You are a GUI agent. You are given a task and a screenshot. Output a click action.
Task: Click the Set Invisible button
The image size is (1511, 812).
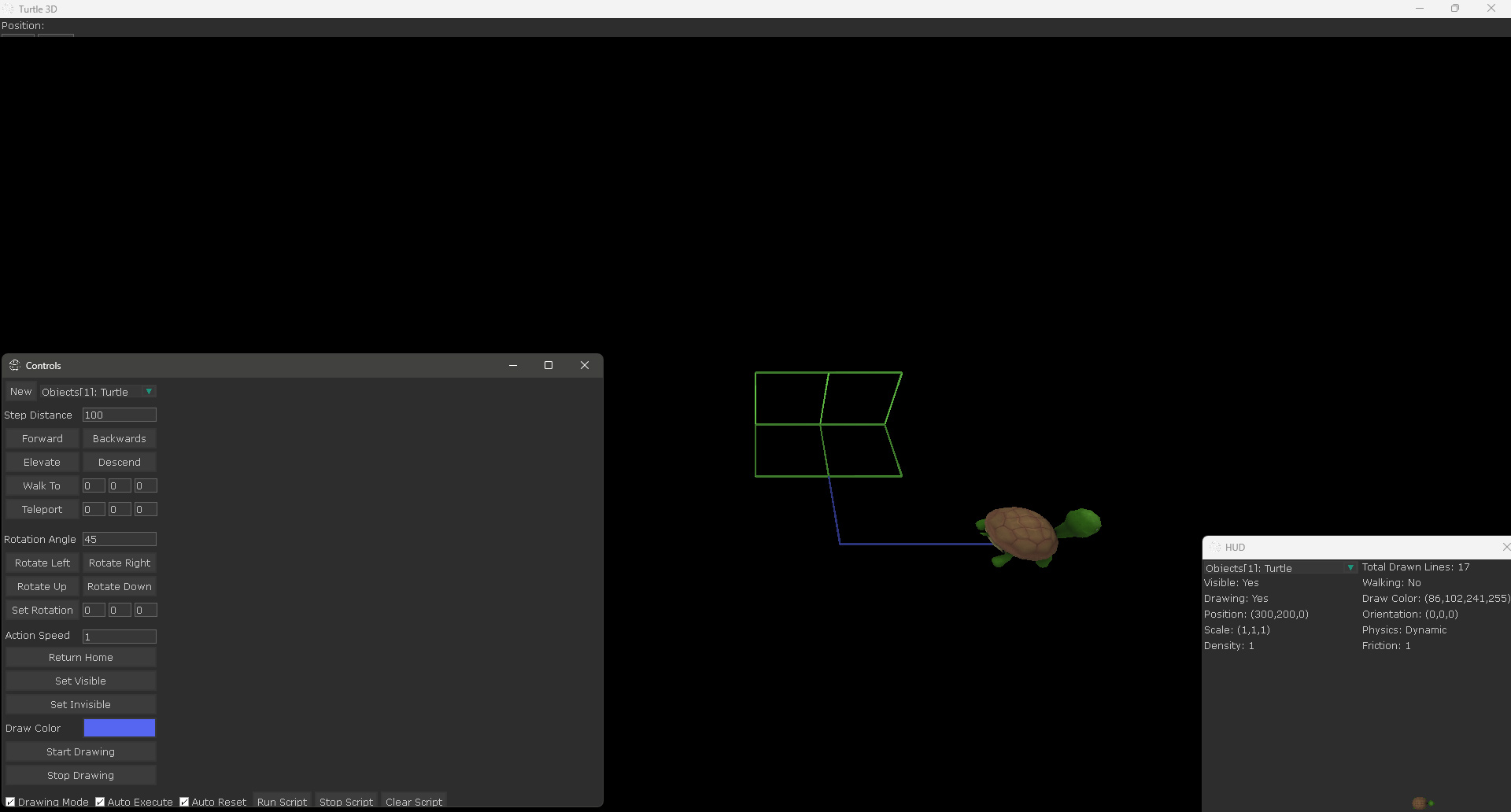(x=81, y=705)
